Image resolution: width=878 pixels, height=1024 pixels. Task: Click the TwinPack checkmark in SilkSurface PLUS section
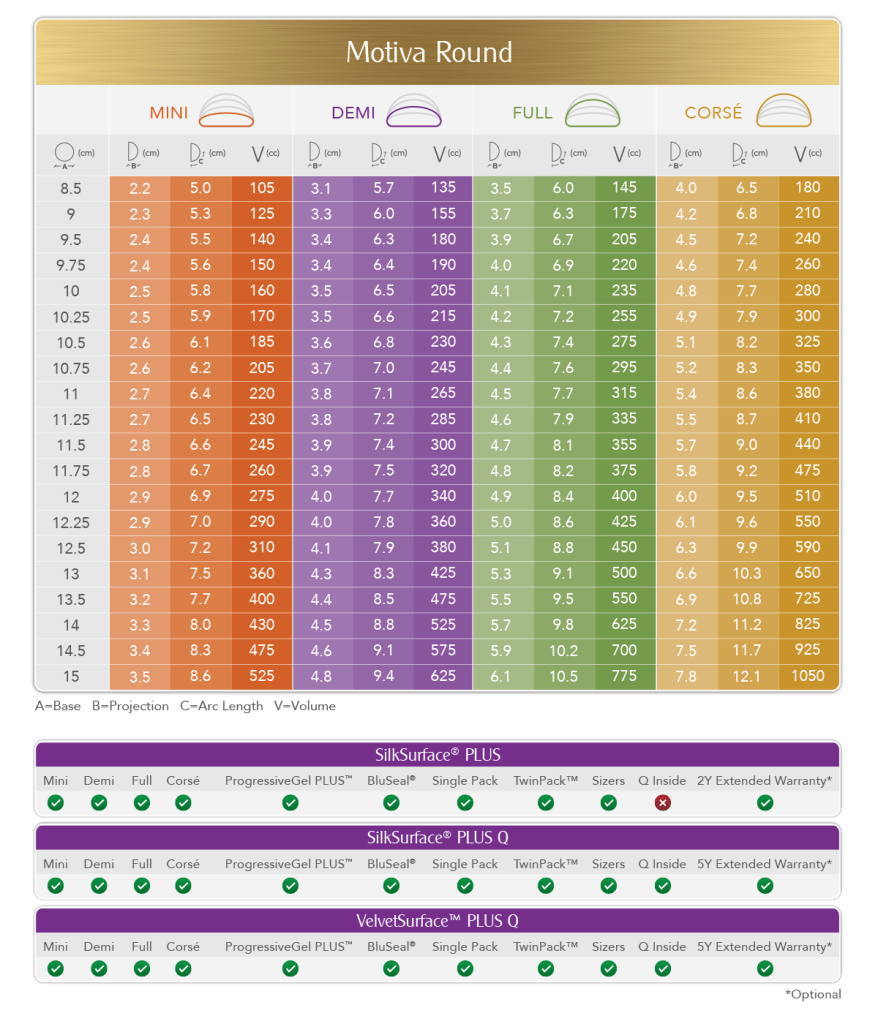pyautogui.click(x=545, y=802)
